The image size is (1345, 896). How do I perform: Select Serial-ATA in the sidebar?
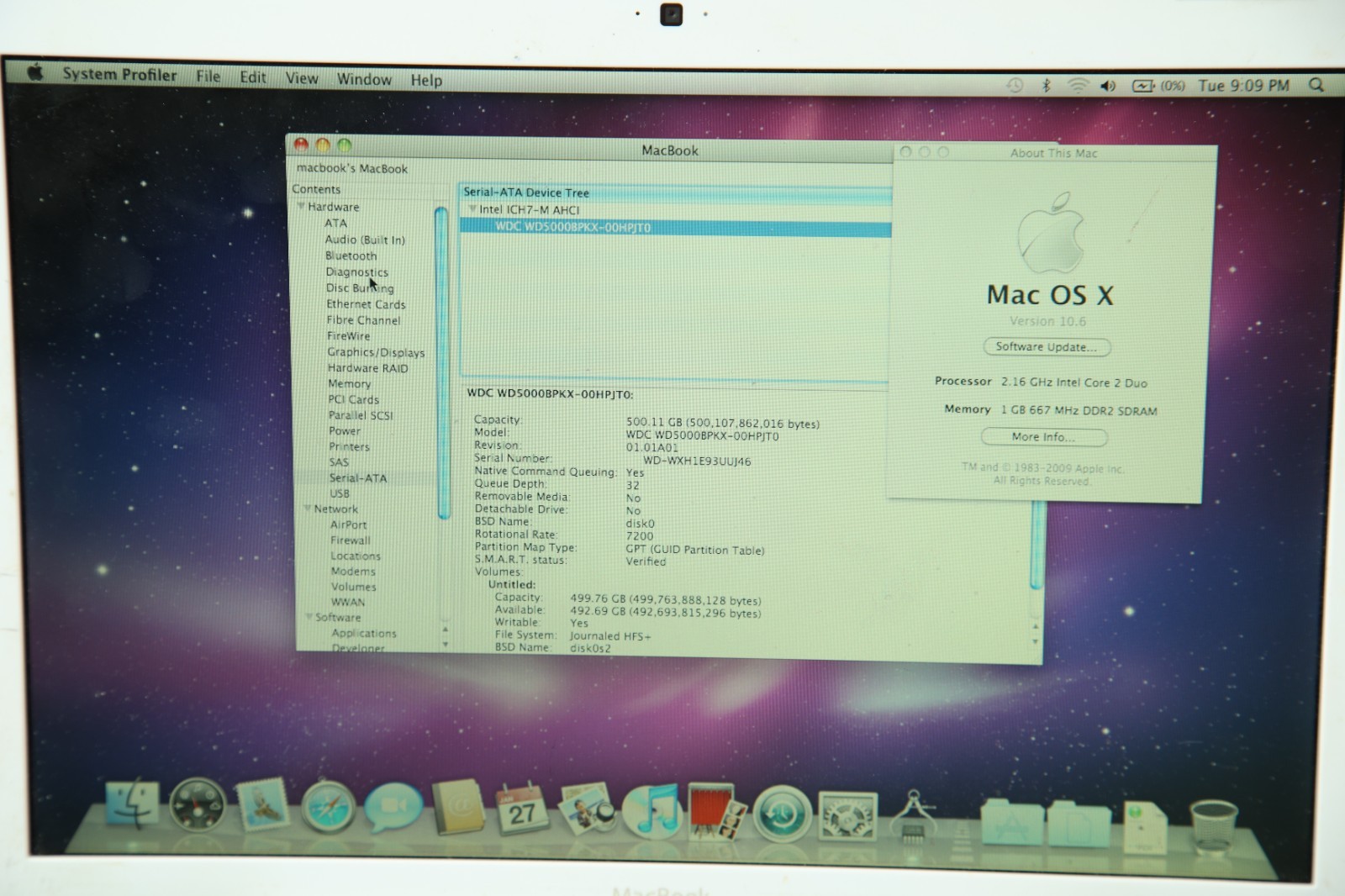(x=358, y=478)
